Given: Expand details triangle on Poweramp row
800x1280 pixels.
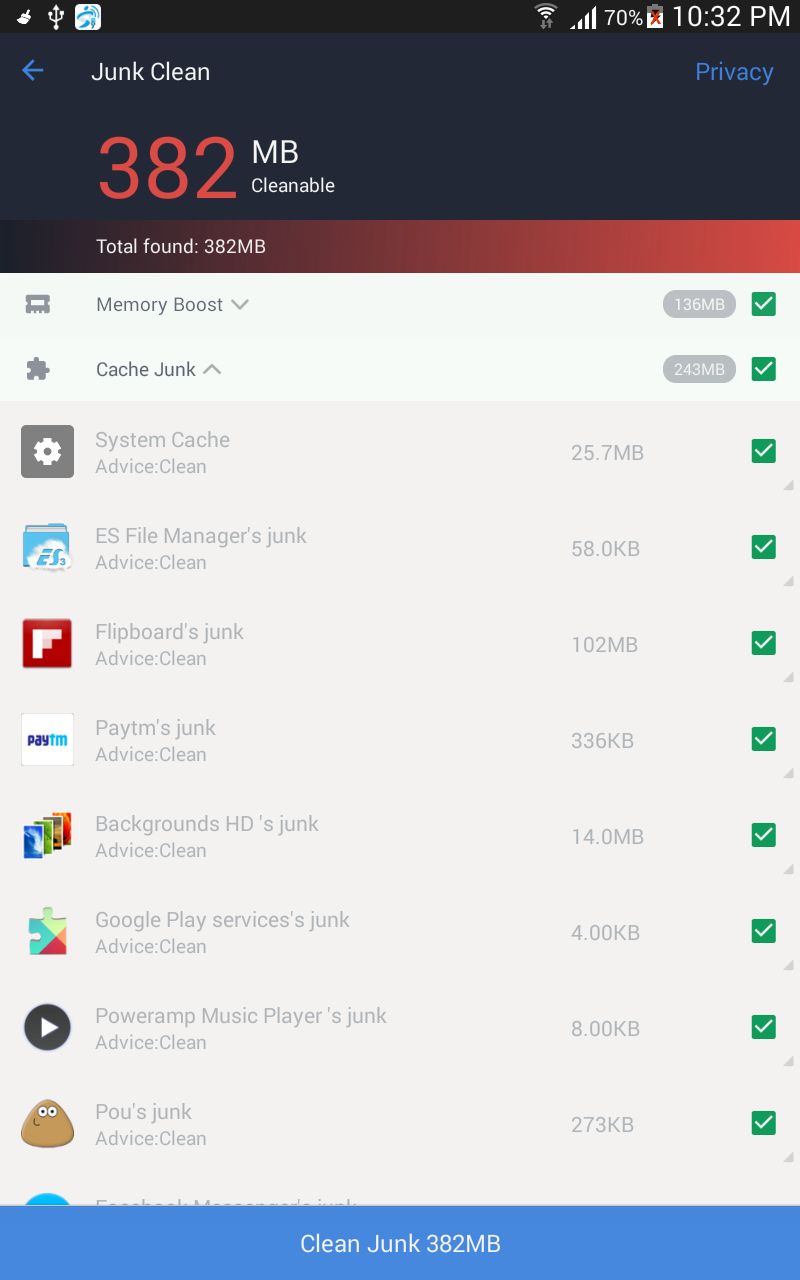Looking at the screenshot, I should 788,1061.
